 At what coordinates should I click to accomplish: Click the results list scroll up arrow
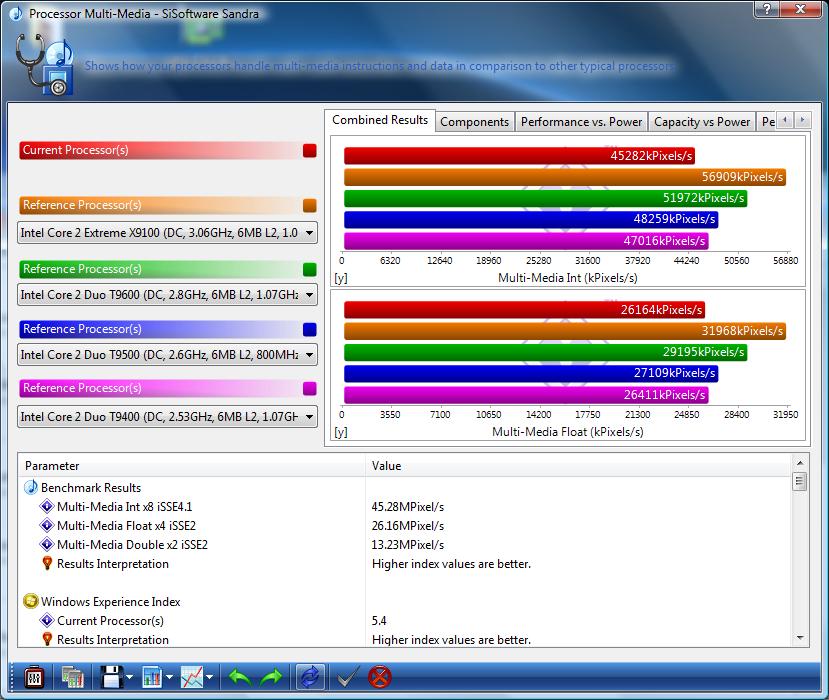(x=800, y=463)
